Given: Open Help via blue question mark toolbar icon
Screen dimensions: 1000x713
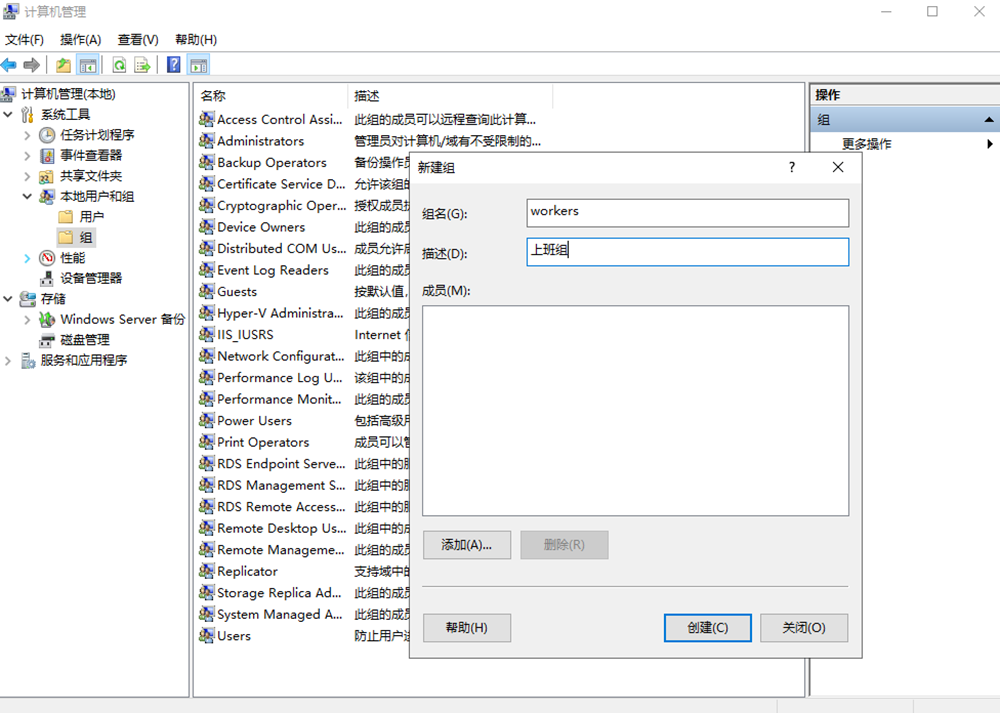Looking at the screenshot, I should 174,65.
